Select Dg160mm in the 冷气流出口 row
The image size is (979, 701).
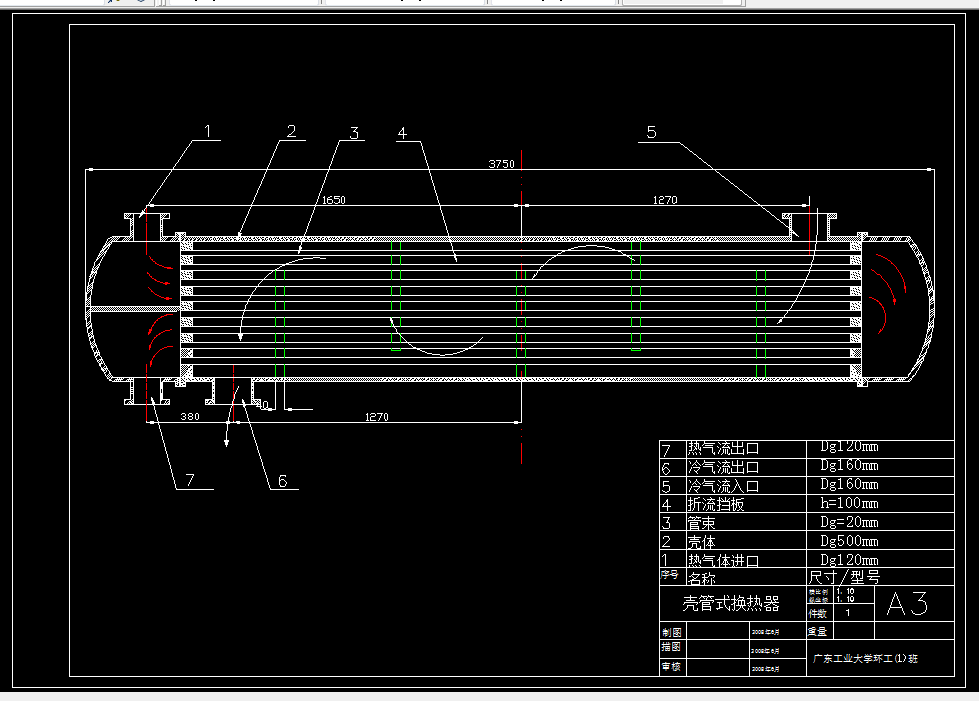pyautogui.click(x=849, y=465)
